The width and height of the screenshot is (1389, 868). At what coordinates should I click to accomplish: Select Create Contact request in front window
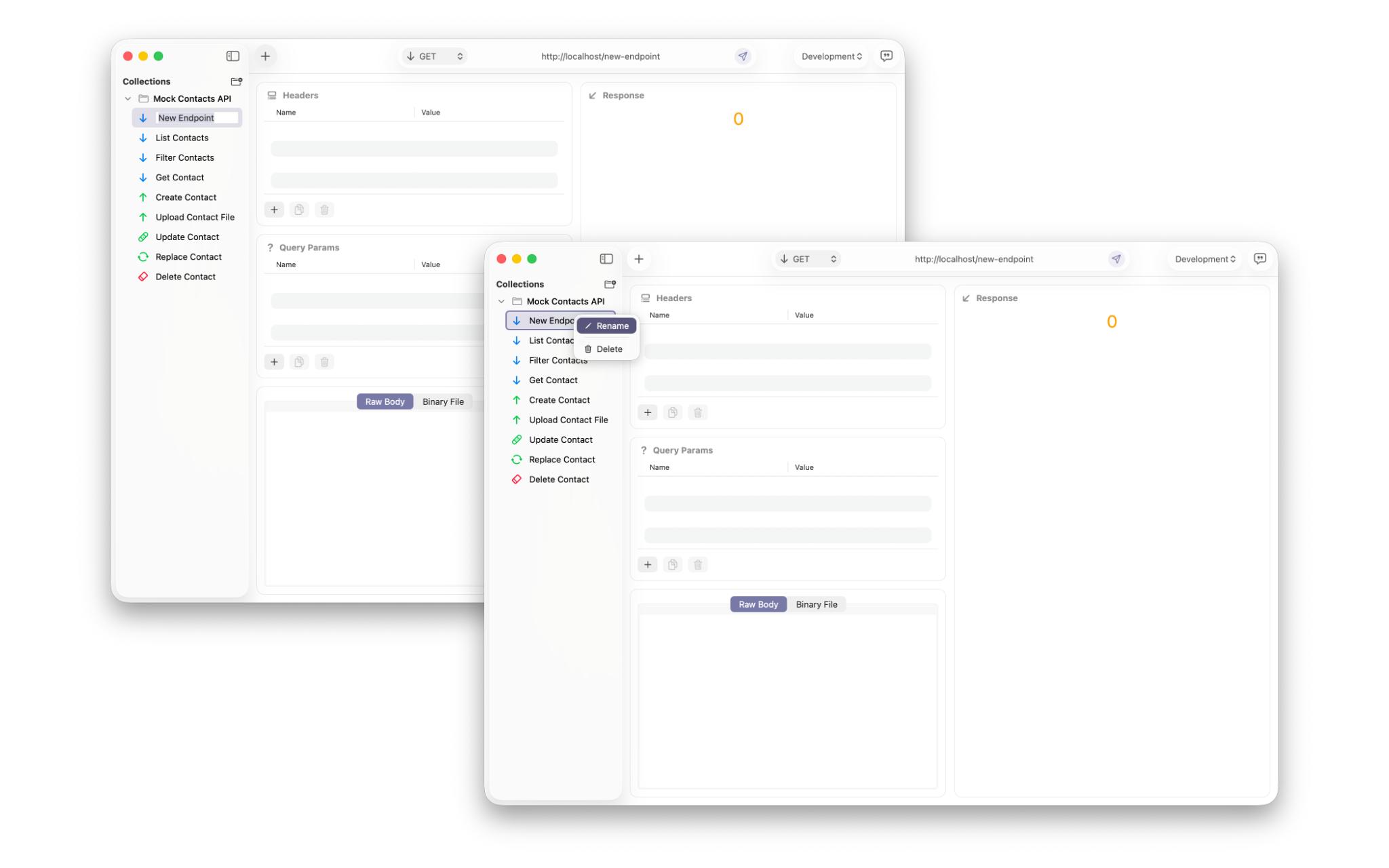point(561,400)
